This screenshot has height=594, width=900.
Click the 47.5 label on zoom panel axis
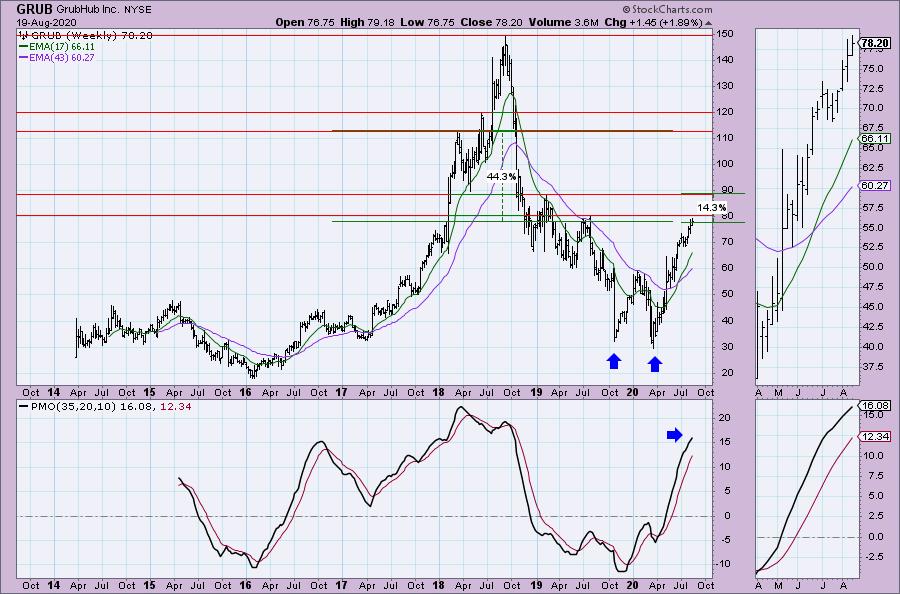tap(872, 286)
